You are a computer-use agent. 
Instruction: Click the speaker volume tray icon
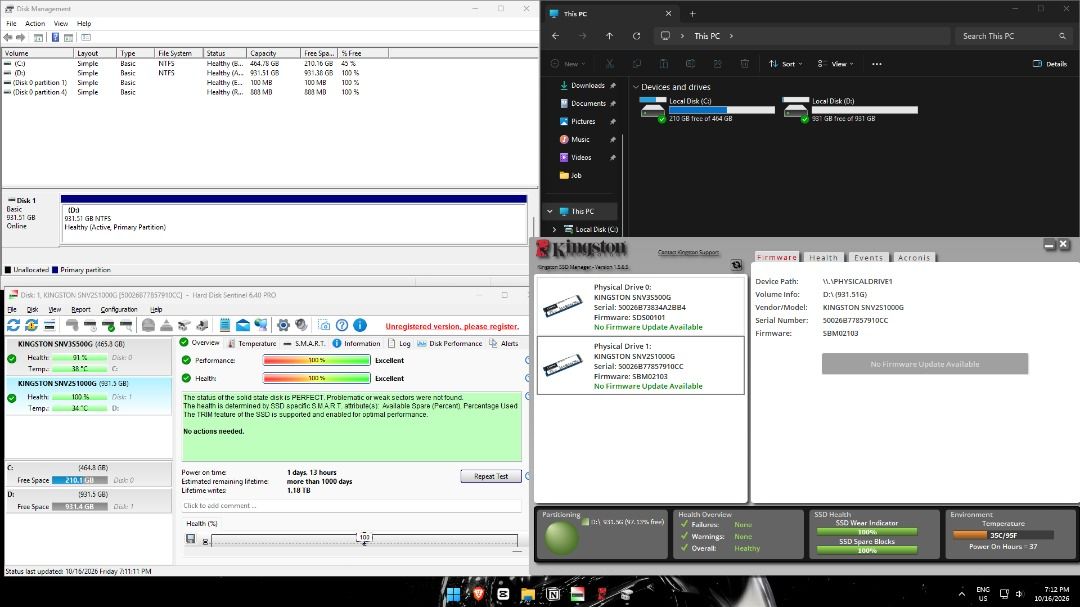point(1019,594)
